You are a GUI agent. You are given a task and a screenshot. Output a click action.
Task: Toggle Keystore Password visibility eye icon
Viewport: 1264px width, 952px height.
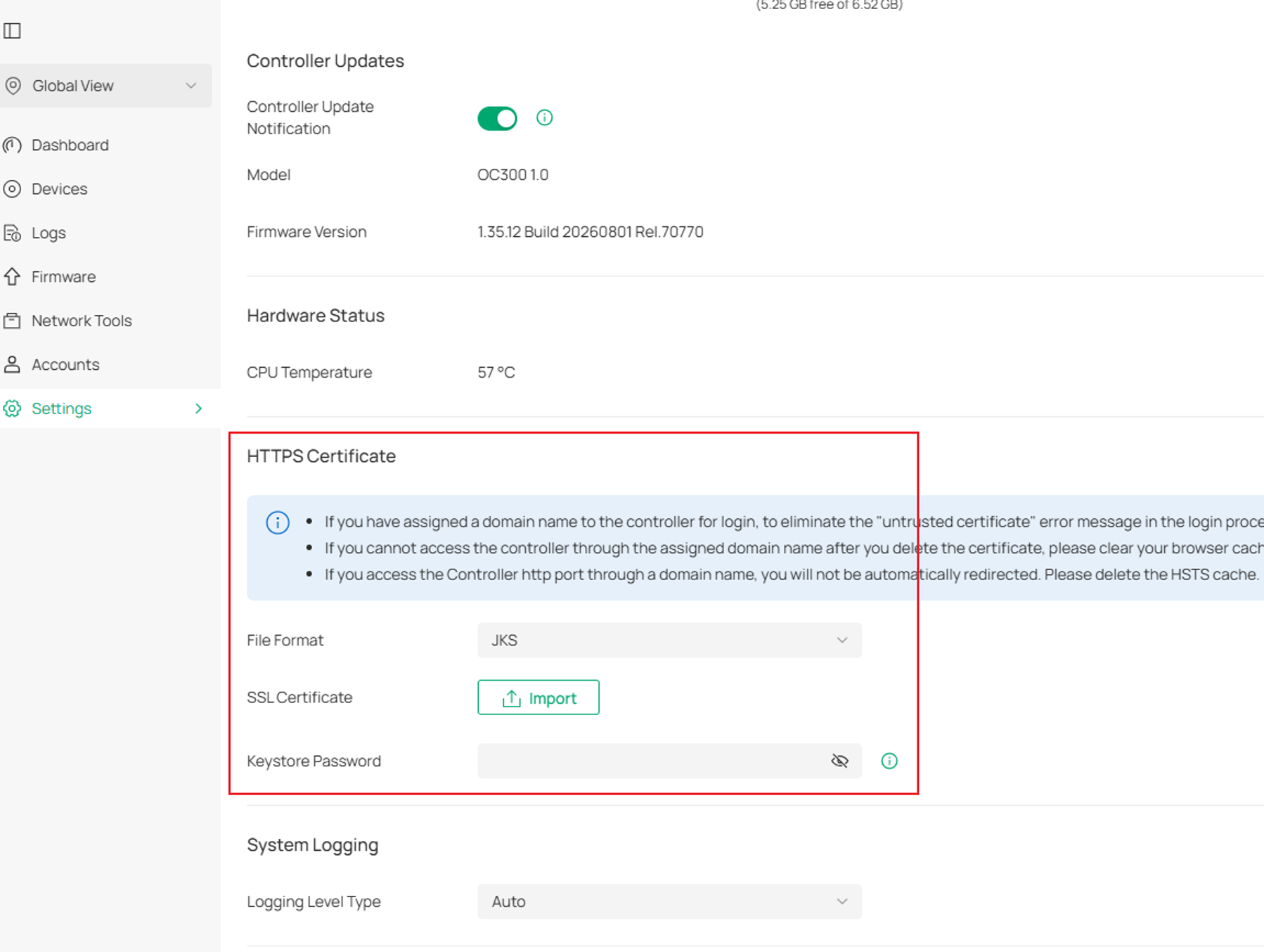pyautogui.click(x=839, y=761)
